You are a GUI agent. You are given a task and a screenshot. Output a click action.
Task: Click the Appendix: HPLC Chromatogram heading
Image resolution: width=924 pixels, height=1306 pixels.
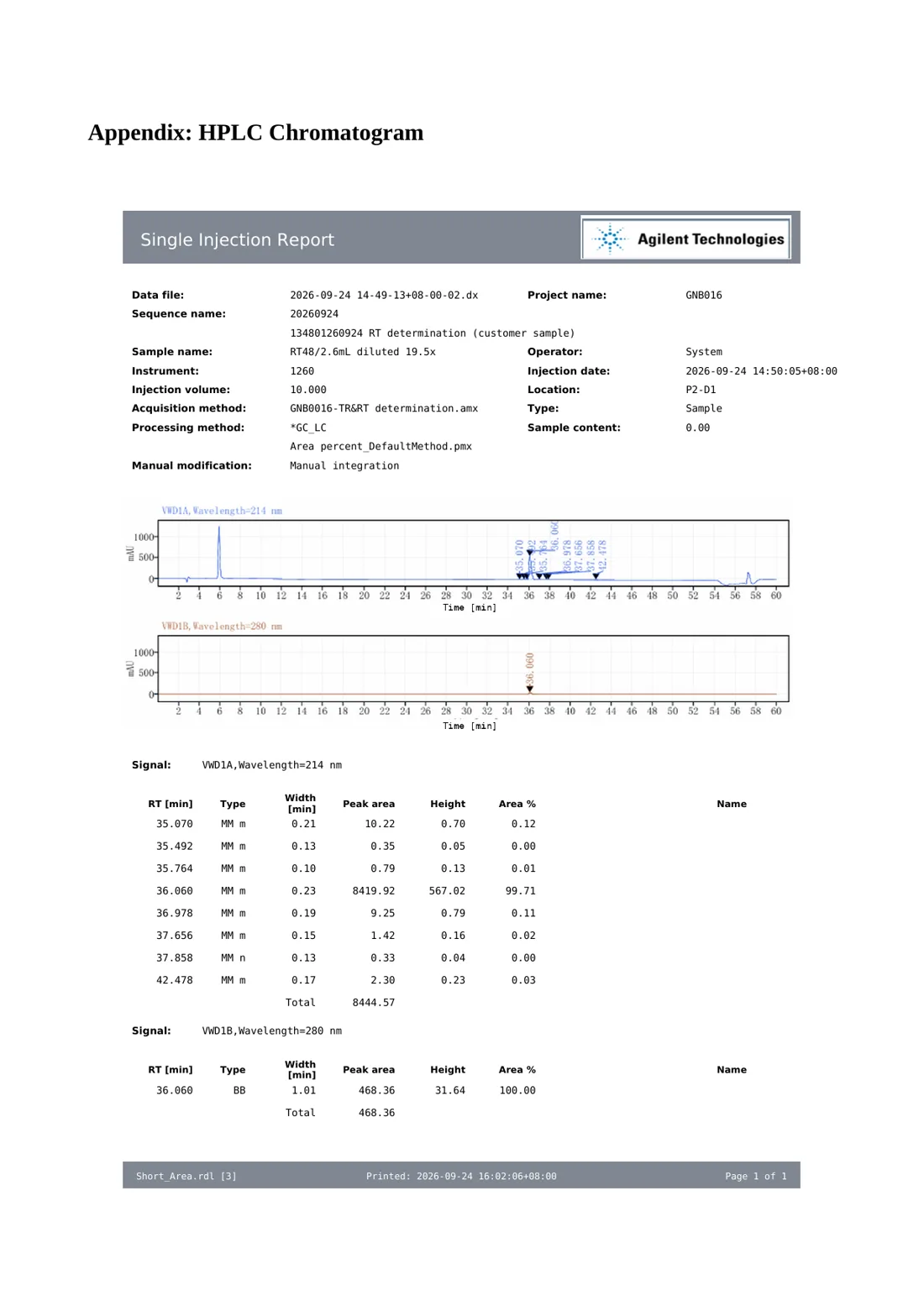point(255,133)
